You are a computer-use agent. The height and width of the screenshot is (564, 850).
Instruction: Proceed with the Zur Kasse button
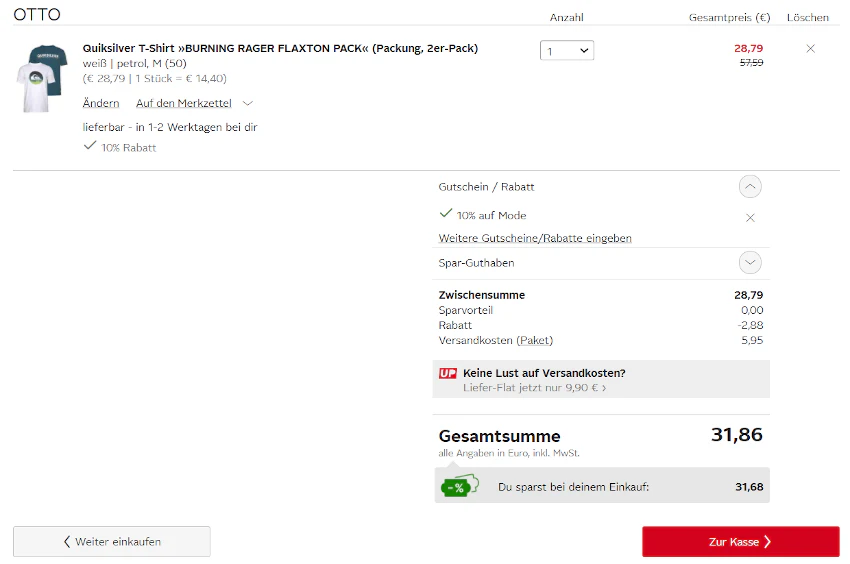(740, 541)
